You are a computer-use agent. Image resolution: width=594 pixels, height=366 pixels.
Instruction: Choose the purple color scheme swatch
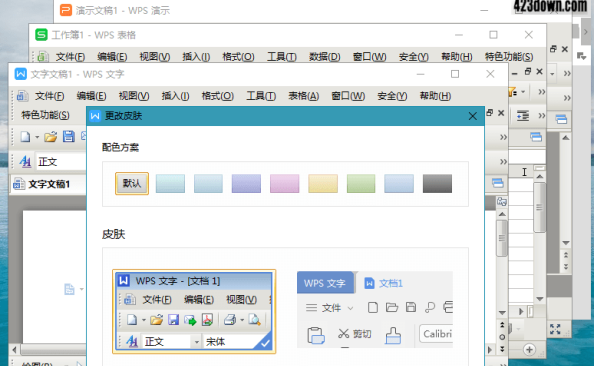(246, 184)
